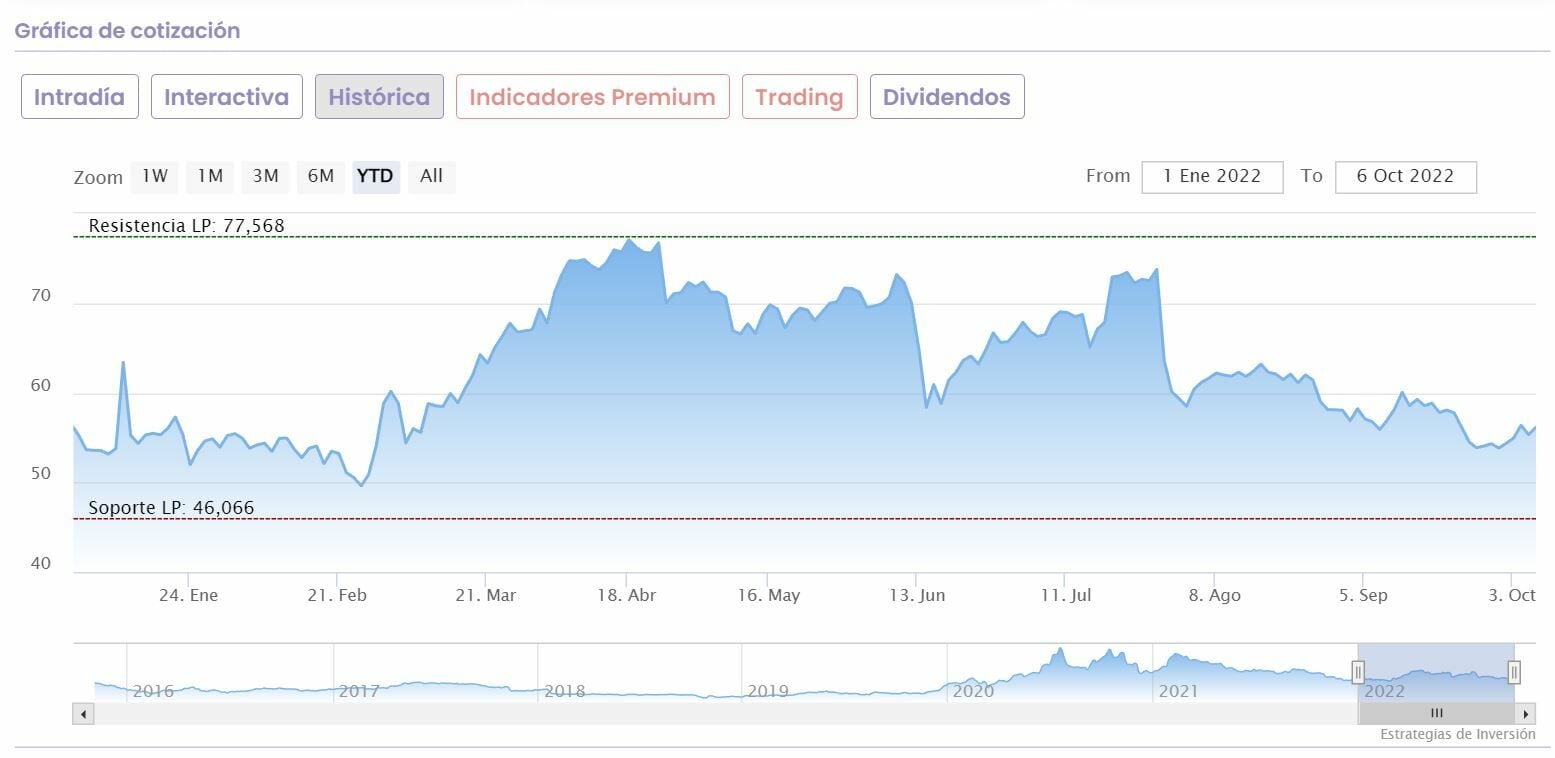Click the right navigator range handle
Image resolution: width=1555 pixels, height=758 pixels.
point(1514,672)
